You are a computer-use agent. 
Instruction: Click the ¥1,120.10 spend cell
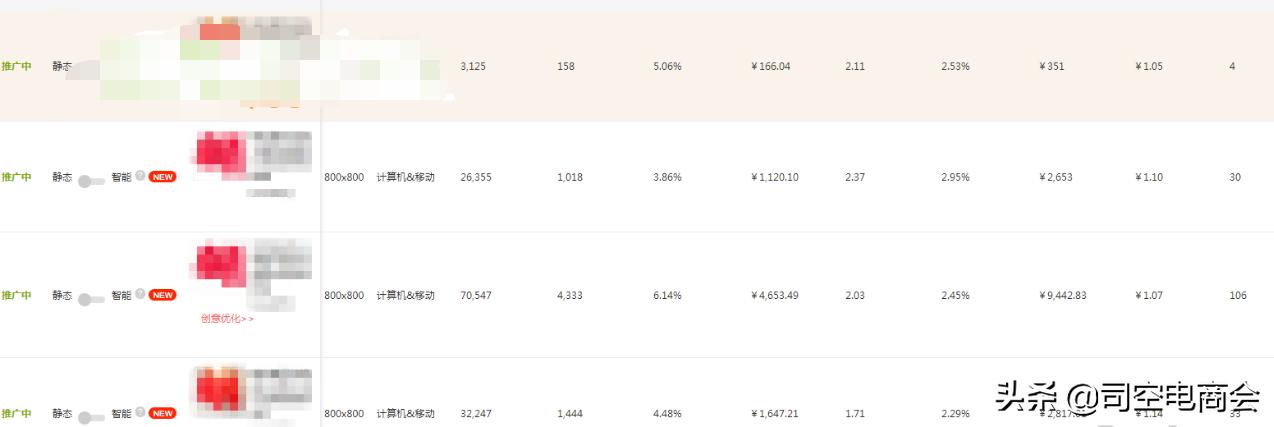point(774,177)
